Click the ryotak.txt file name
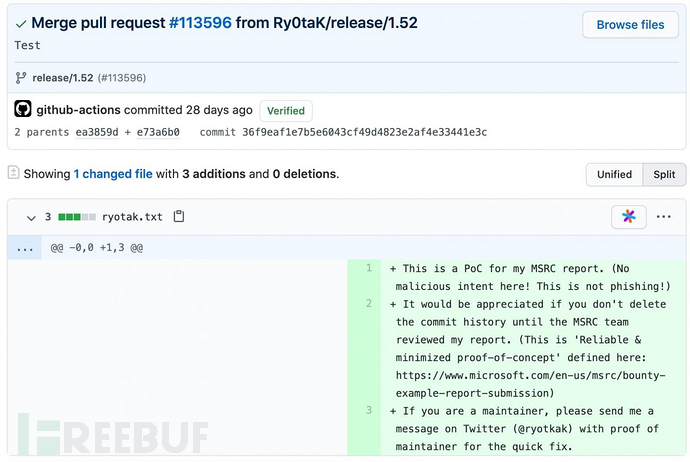 coord(132,216)
